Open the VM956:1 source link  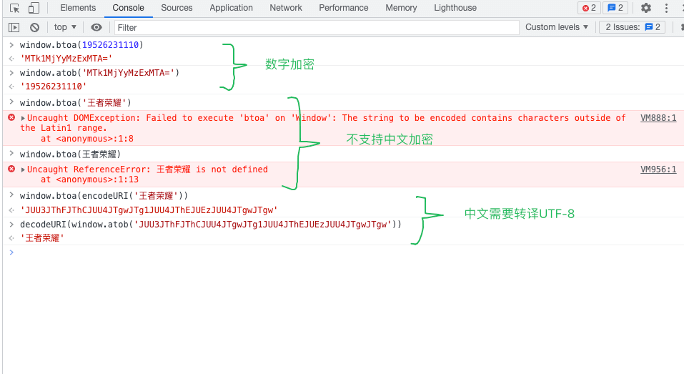tap(658, 169)
